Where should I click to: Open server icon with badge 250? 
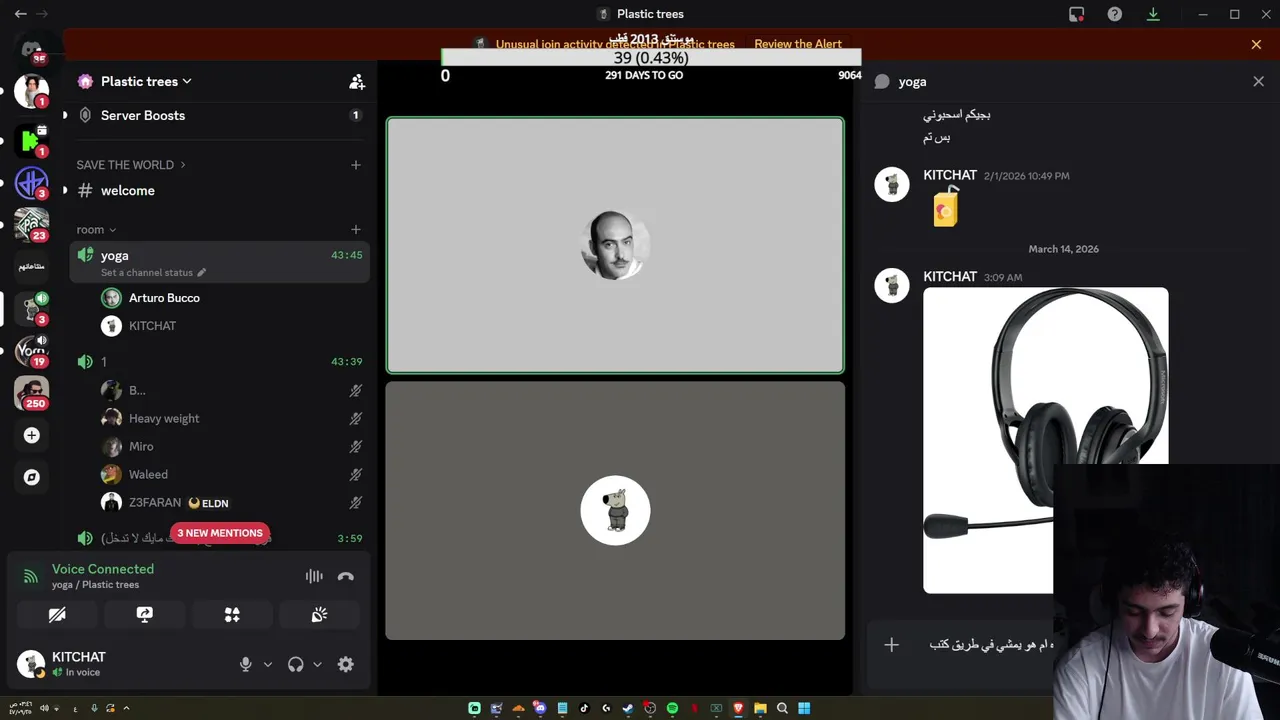[32, 392]
